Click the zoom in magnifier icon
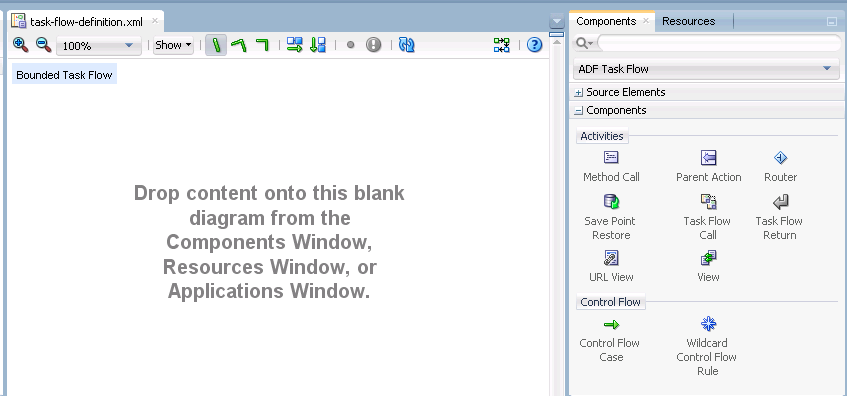 [x=21, y=45]
